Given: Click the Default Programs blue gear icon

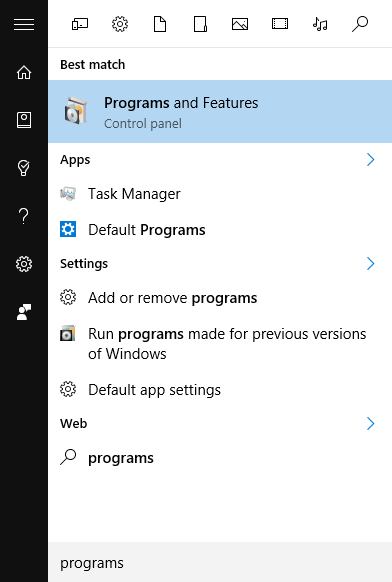Looking at the screenshot, I should 68,229.
